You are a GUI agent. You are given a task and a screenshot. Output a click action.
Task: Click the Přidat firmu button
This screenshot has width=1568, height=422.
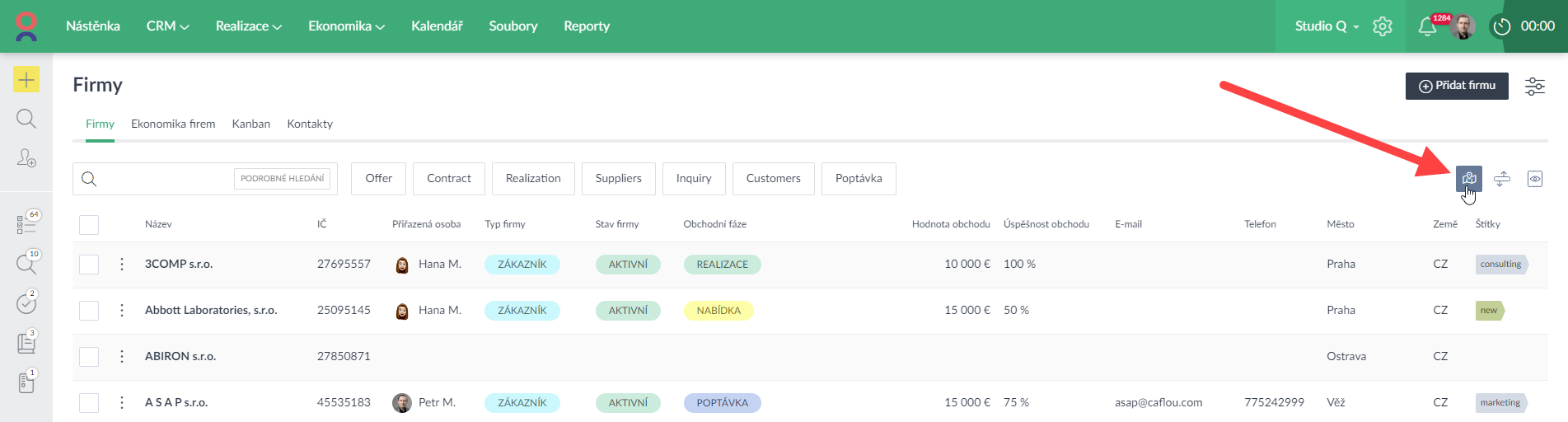click(x=1456, y=86)
